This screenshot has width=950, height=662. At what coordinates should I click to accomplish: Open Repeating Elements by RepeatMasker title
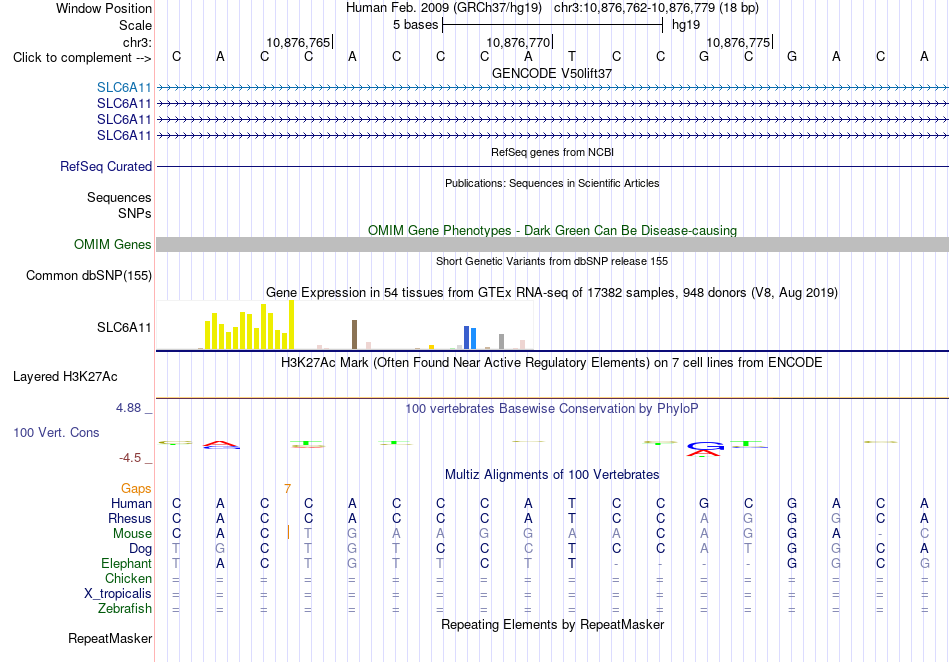click(552, 624)
